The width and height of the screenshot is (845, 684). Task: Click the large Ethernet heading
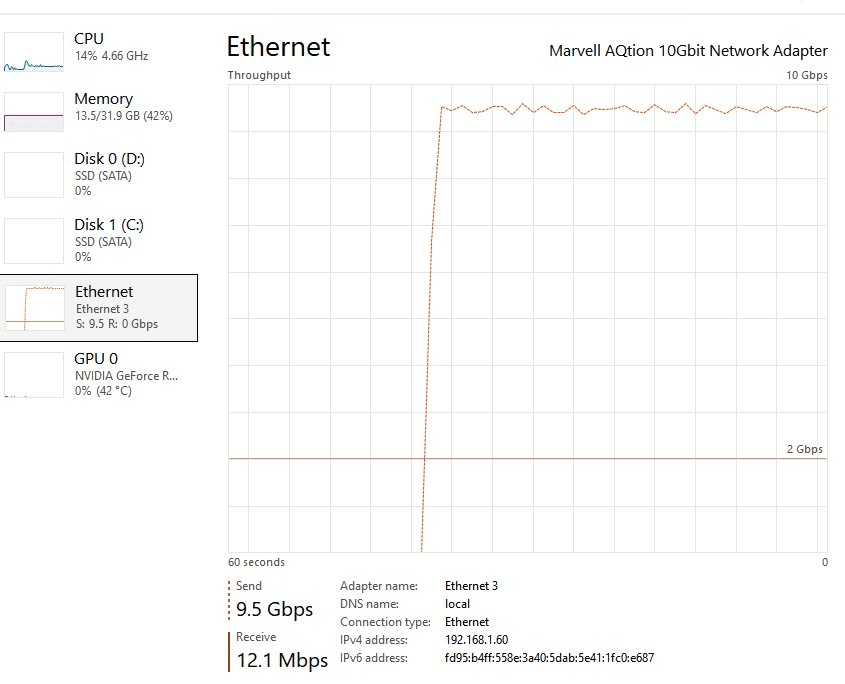pos(278,47)
